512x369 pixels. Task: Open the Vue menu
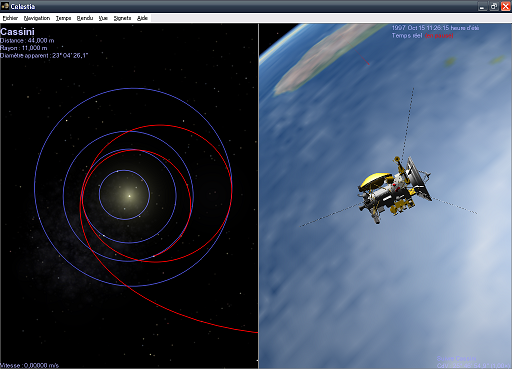coord(103,18)
